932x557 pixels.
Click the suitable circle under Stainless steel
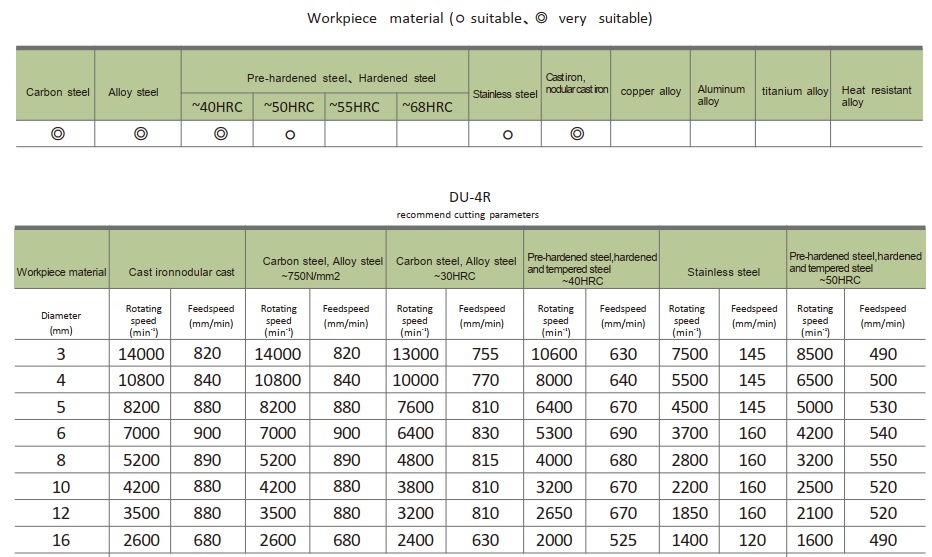pyautogui.click(x=508, y=135)
